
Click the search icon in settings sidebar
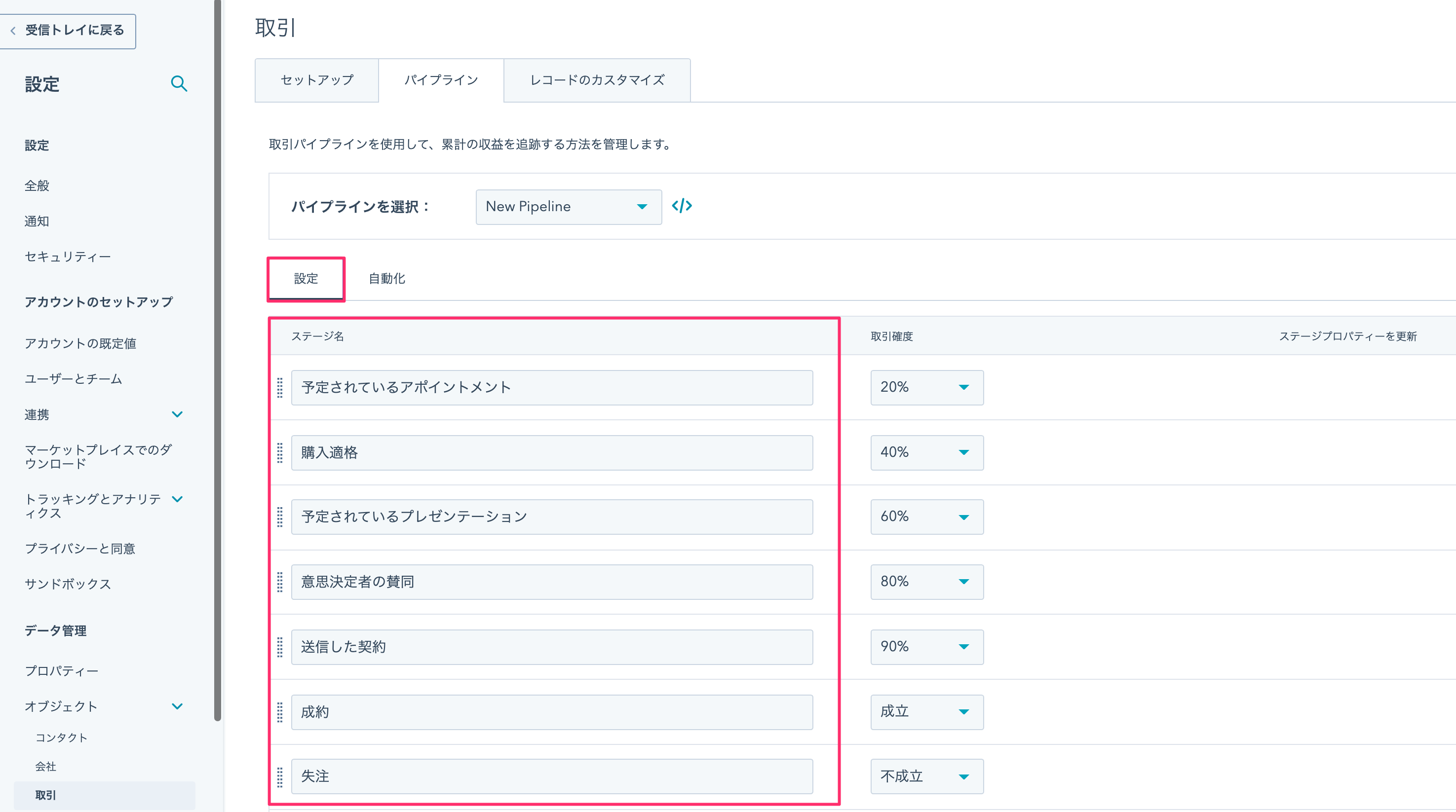[179, 84]
